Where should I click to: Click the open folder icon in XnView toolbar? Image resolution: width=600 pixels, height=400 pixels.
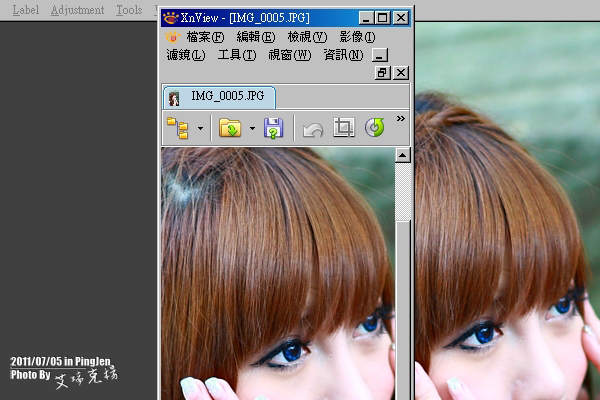point(230,128)
